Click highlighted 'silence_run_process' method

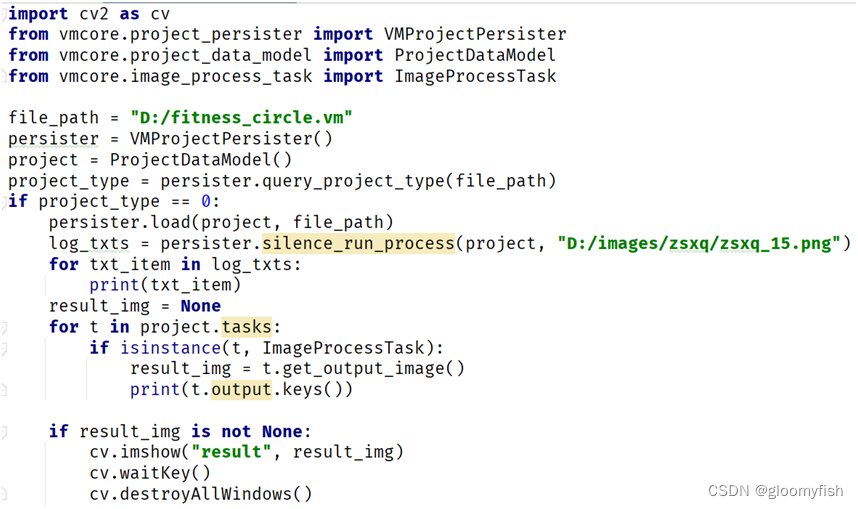(x=358, y=244)
